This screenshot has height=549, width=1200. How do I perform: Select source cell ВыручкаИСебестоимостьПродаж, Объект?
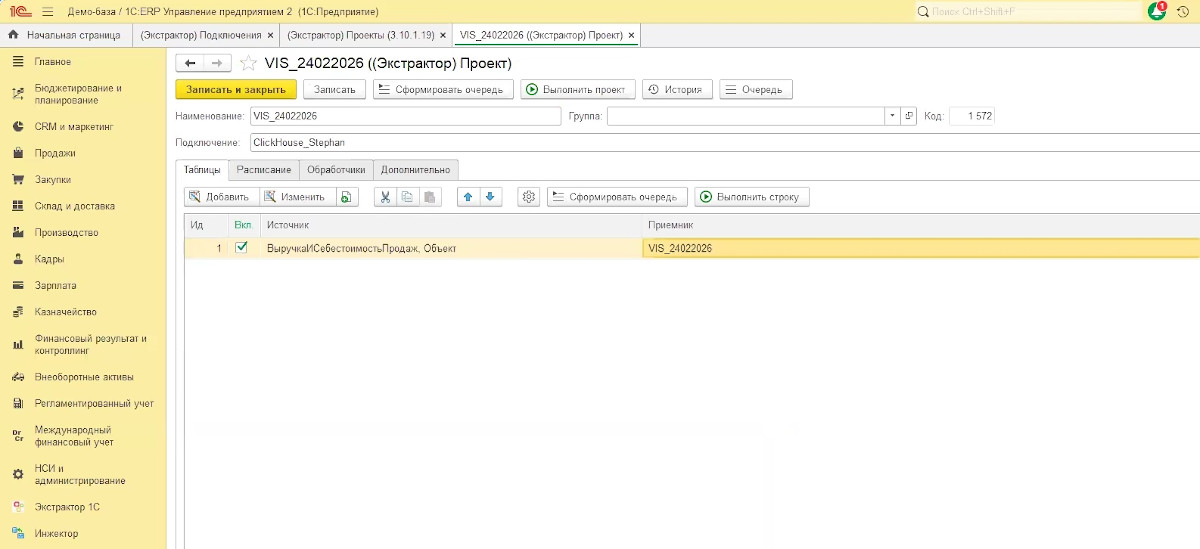point(451,248)
